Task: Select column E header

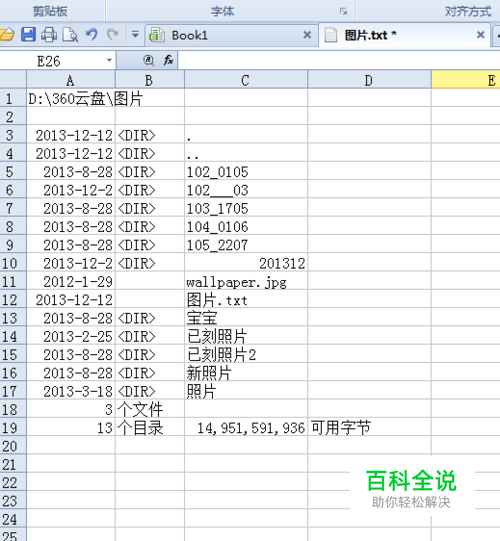Action: click(x=466, y=80)
